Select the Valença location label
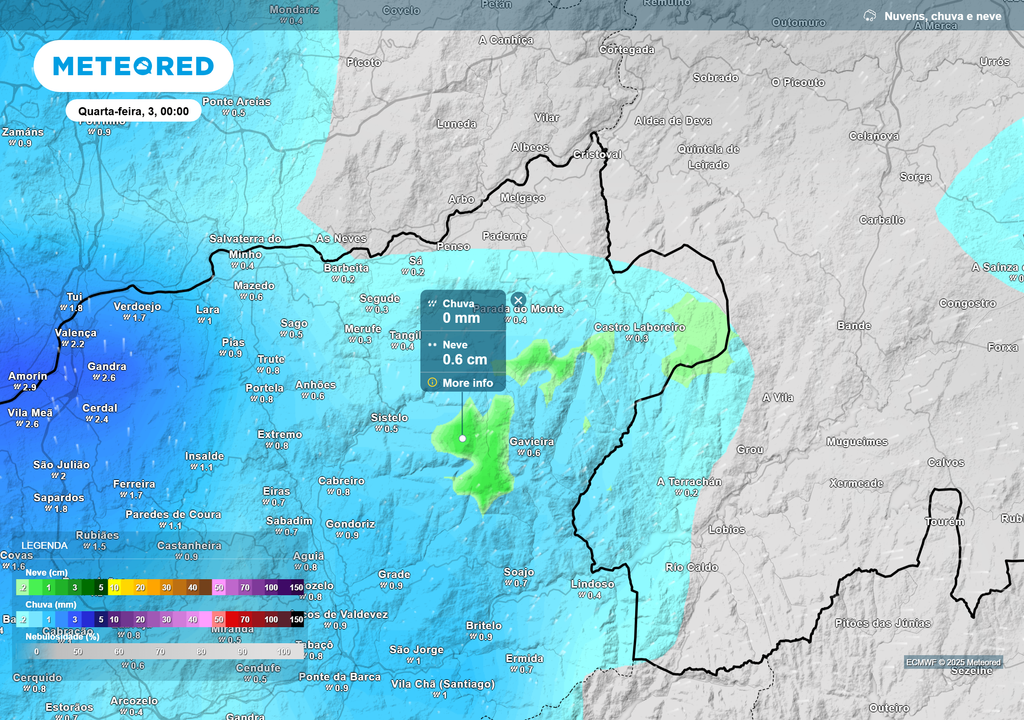Viewport: 1024px width, 720px height. (x=76, y=332)
